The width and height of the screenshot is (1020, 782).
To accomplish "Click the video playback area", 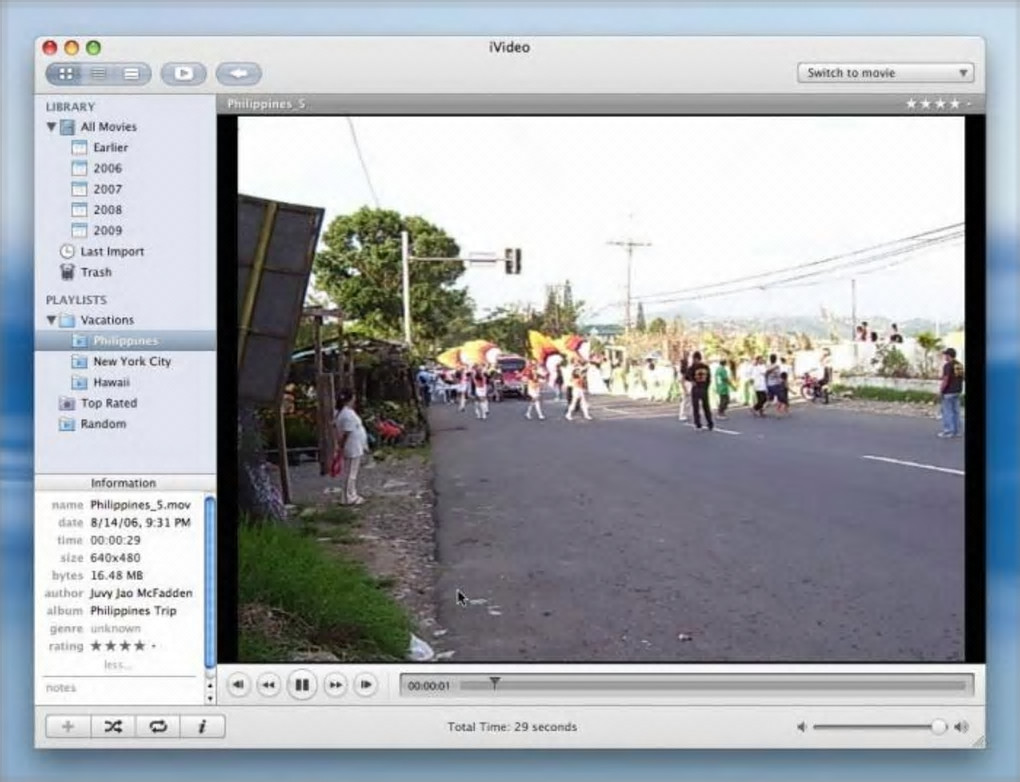I will (x=601, y=389).
